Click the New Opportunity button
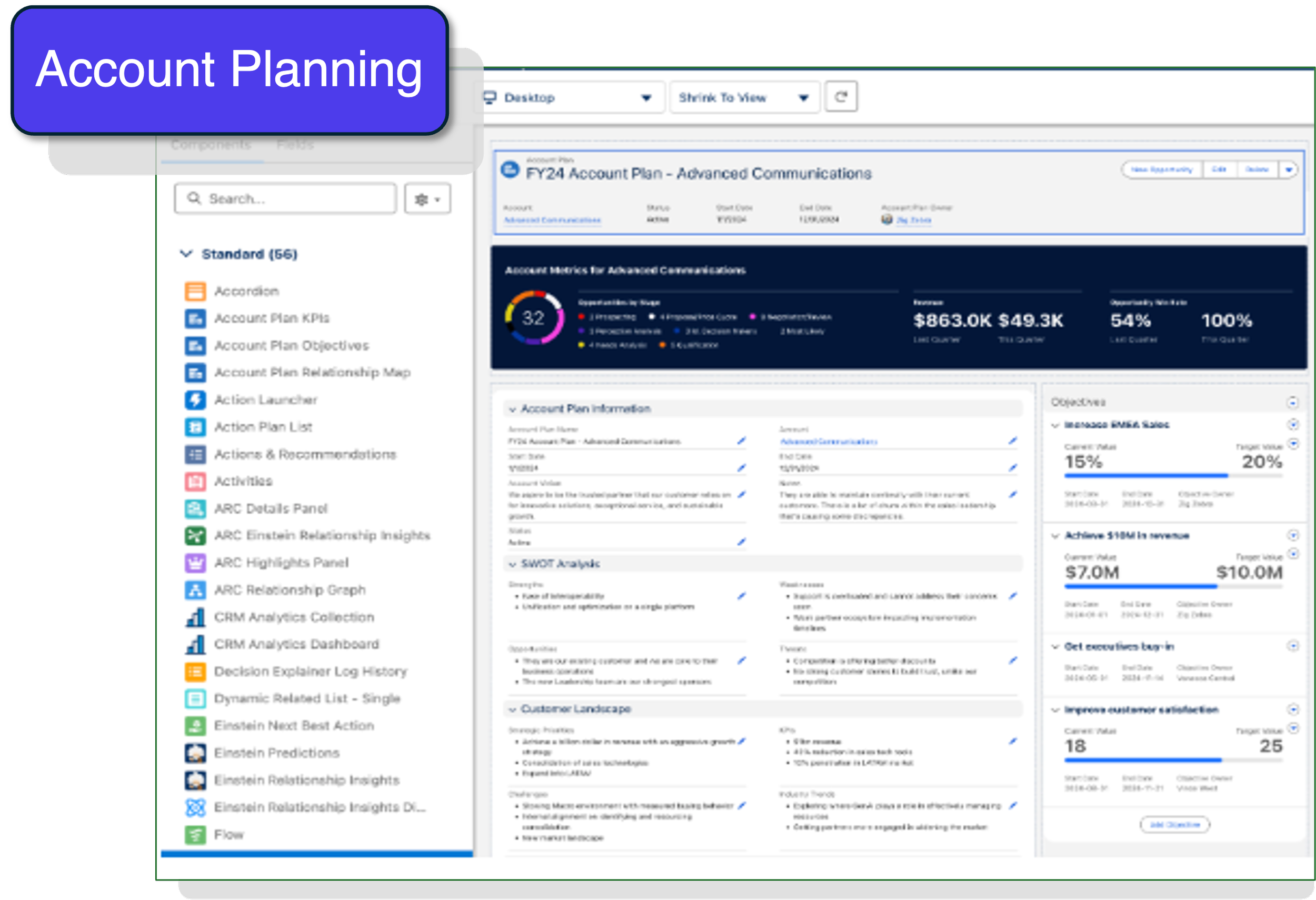1316x900 pixels. pyautogui.click(x=1161, y=170)
